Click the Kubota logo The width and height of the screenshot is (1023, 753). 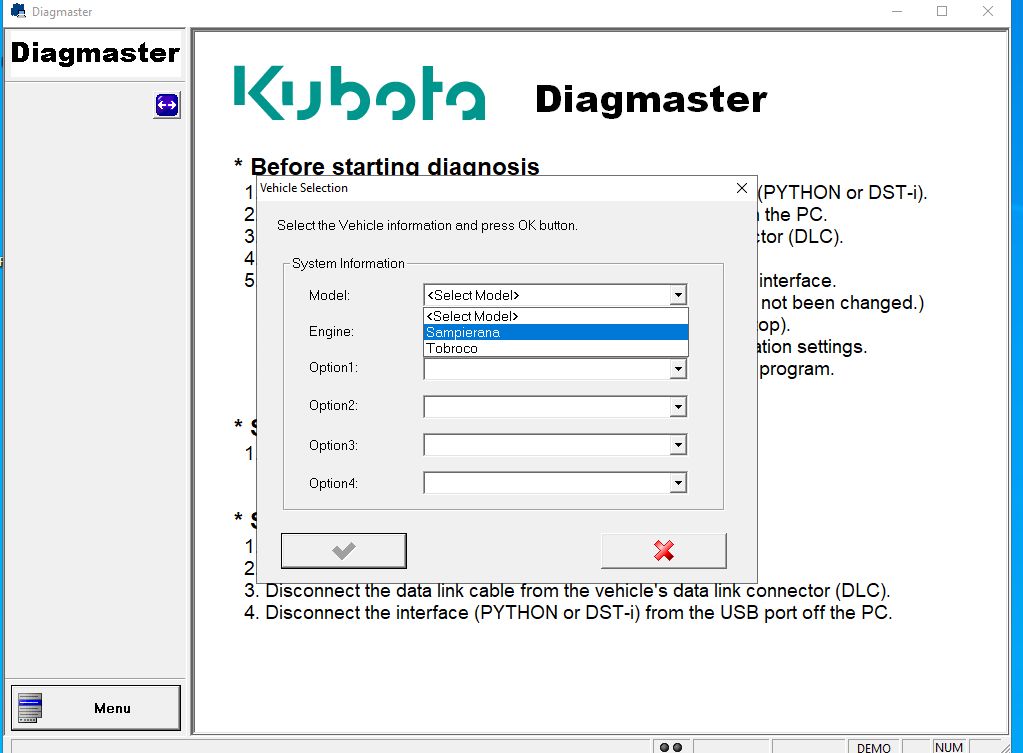pos(359,93)
